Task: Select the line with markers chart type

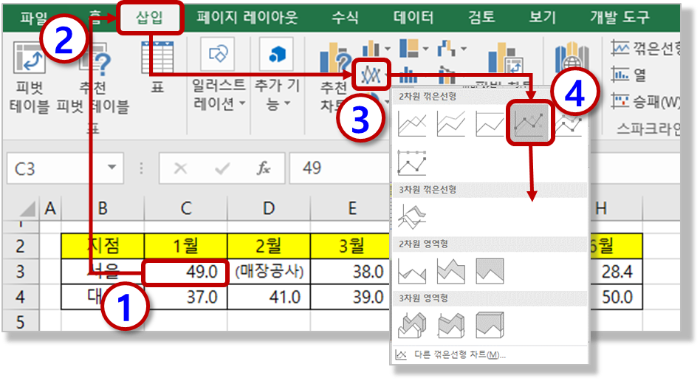Action: pos(530,123)
